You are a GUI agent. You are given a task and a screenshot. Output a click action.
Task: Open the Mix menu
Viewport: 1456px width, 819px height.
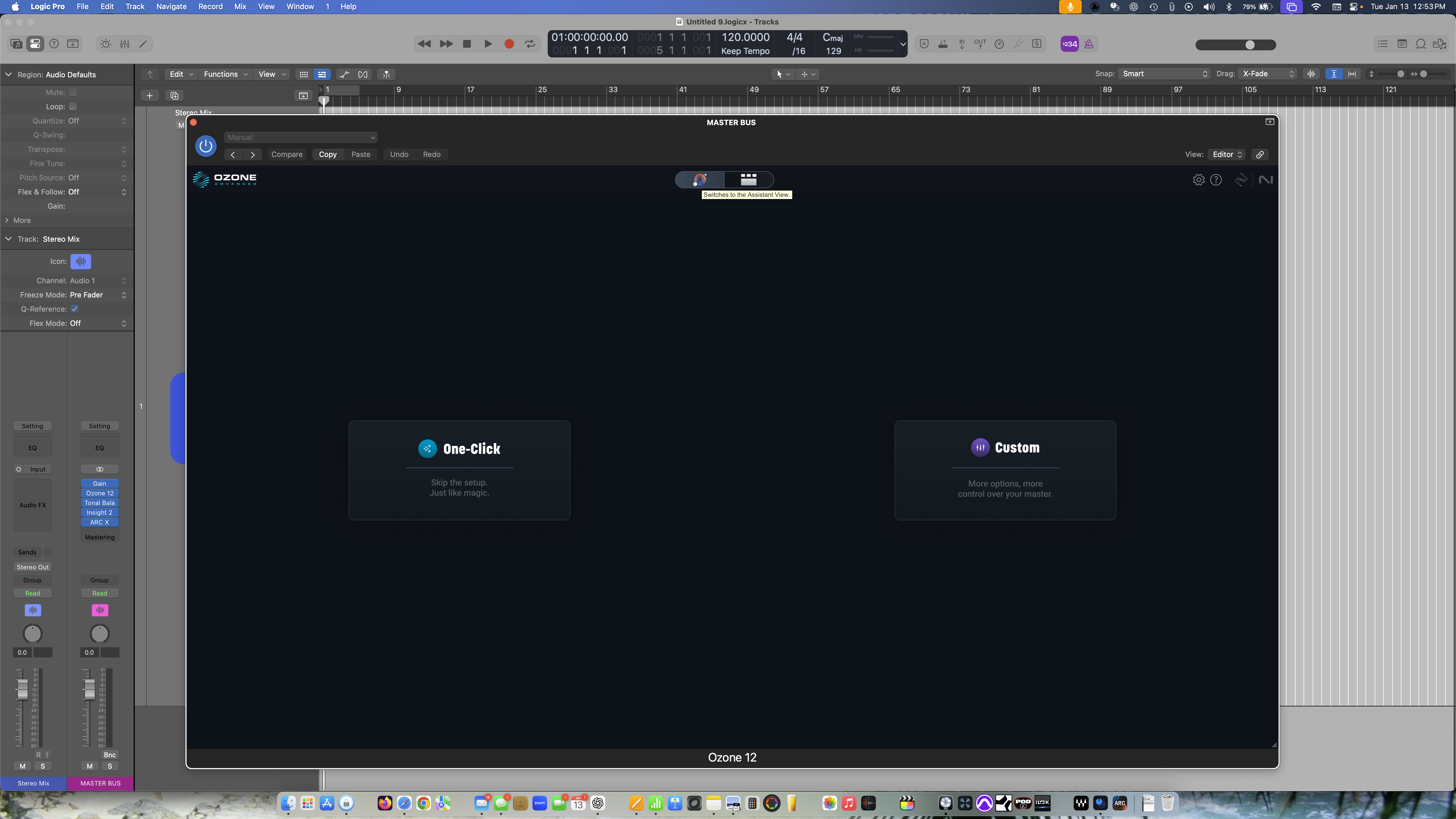[240, 6]
